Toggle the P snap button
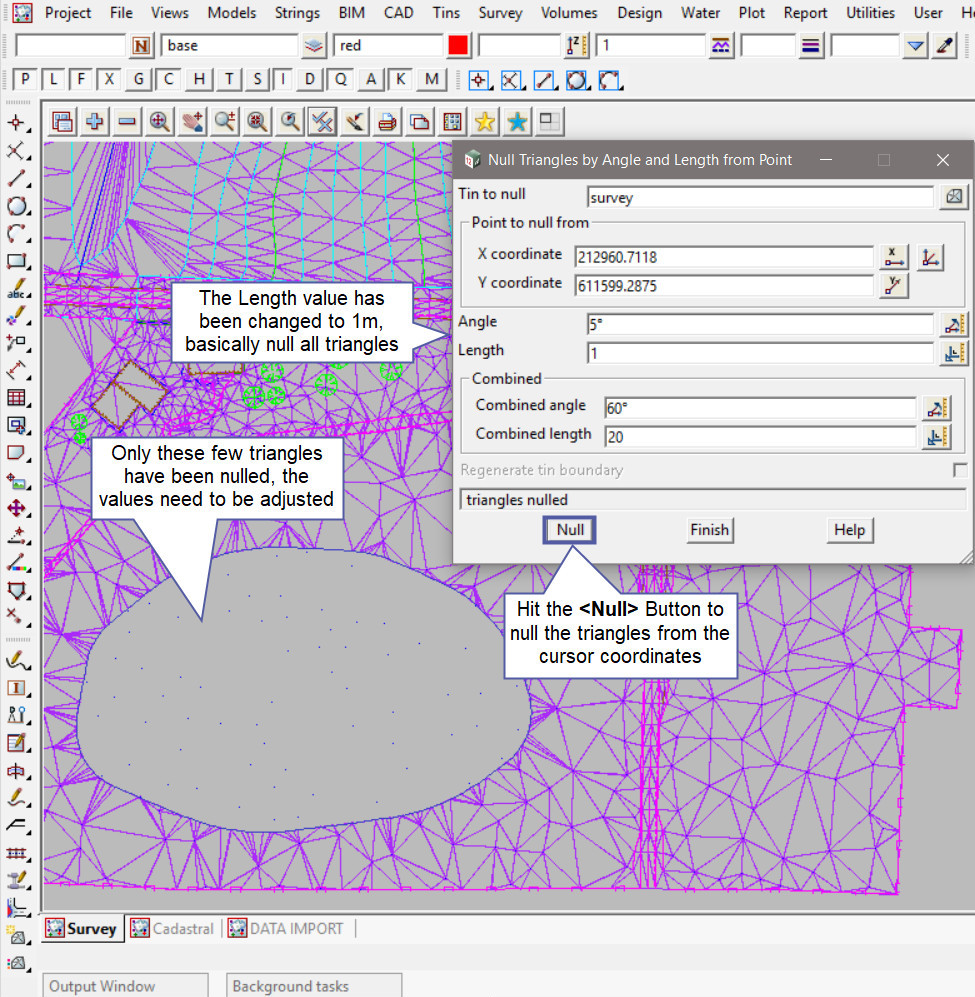 [x=25, y=80]
